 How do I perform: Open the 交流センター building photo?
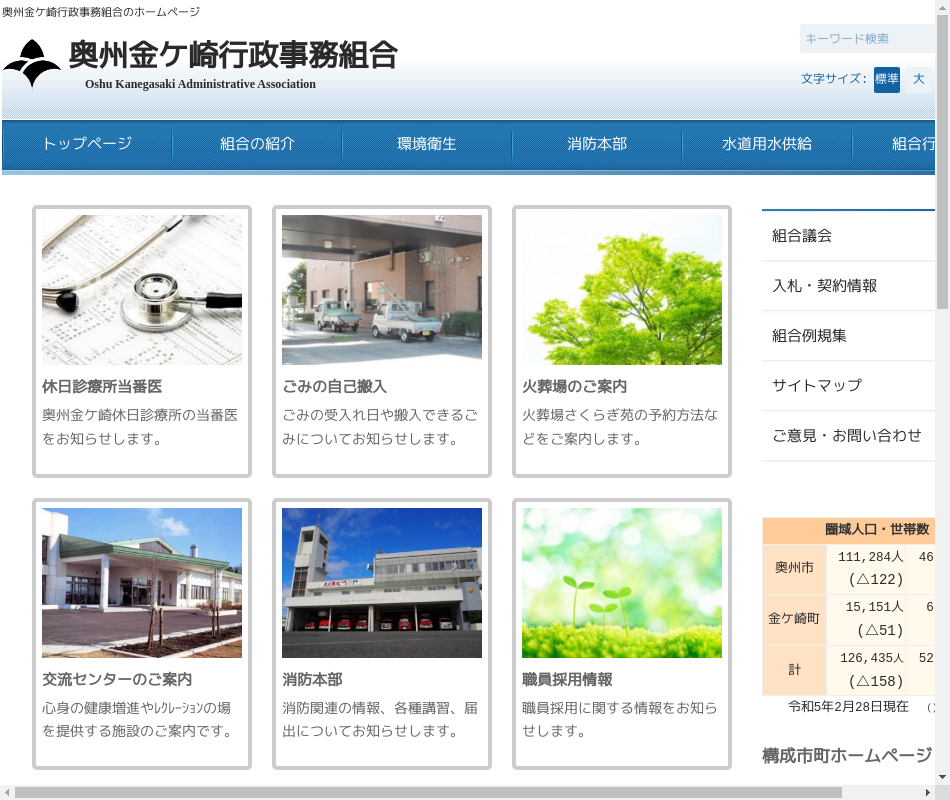click(142, 582)
